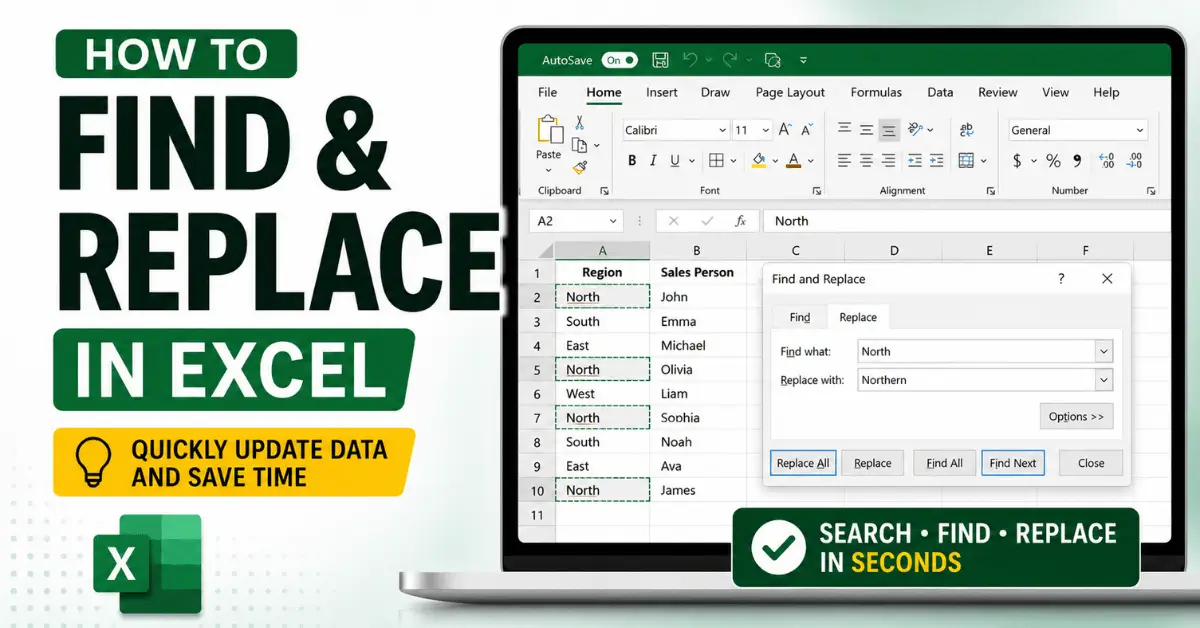The width and height of the screenshot is (1200, 628).
Task: Click Decrease Decimal icon
Action: tap(1135, 160)
